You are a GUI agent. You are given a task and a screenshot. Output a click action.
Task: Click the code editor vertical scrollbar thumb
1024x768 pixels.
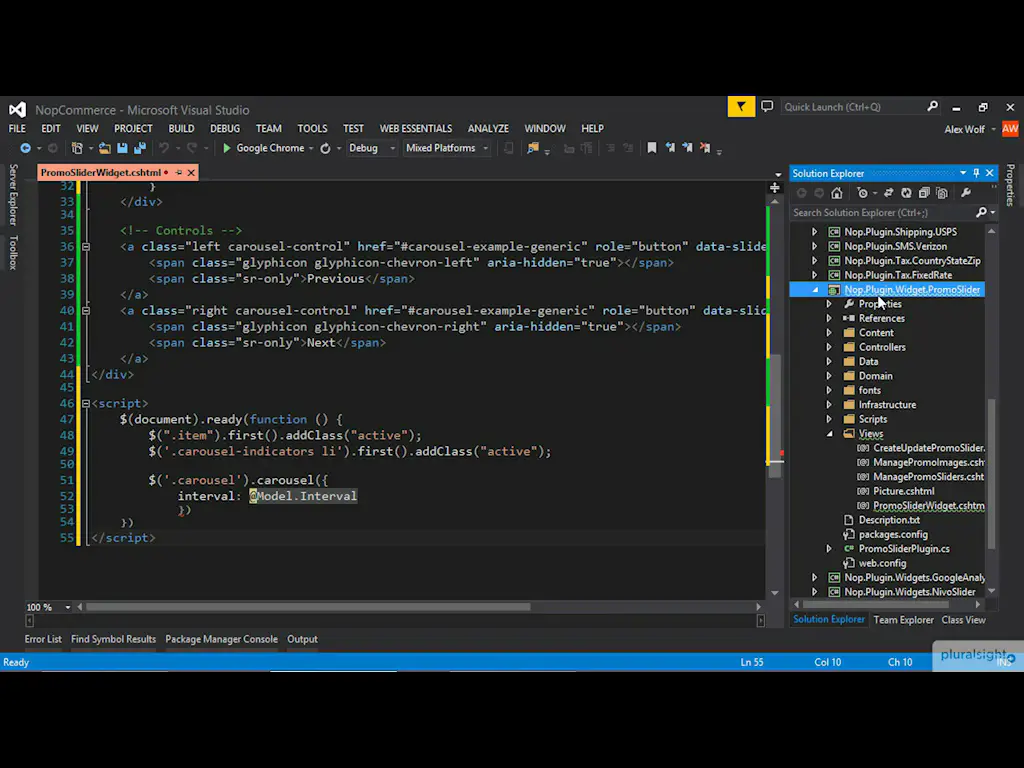775,417
